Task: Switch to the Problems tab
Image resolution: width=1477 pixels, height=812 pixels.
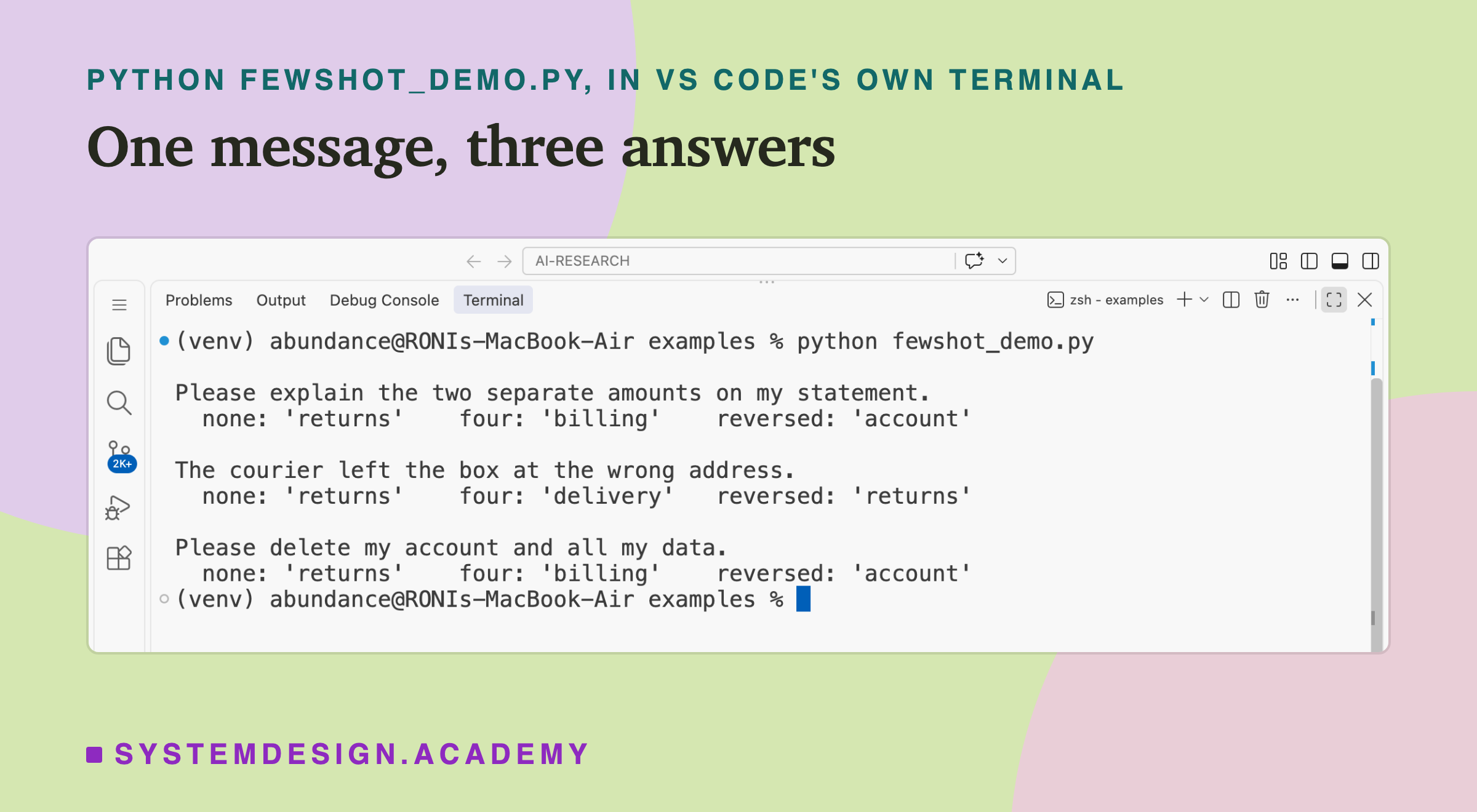Action: tap(199, 300)
